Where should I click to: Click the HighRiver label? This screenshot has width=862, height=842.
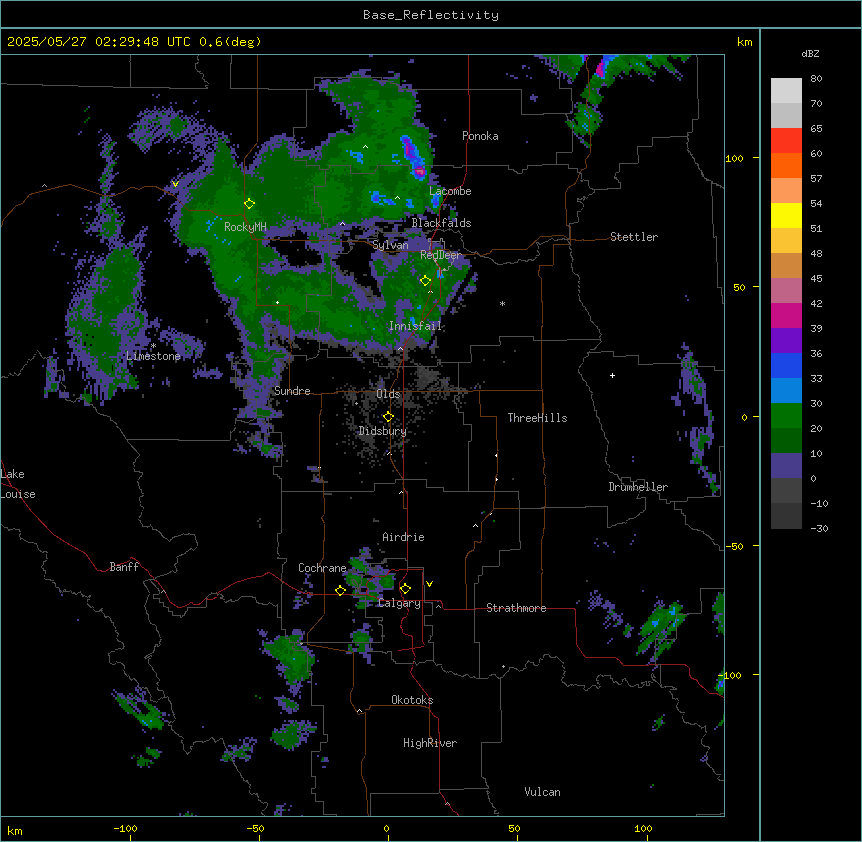430,743
